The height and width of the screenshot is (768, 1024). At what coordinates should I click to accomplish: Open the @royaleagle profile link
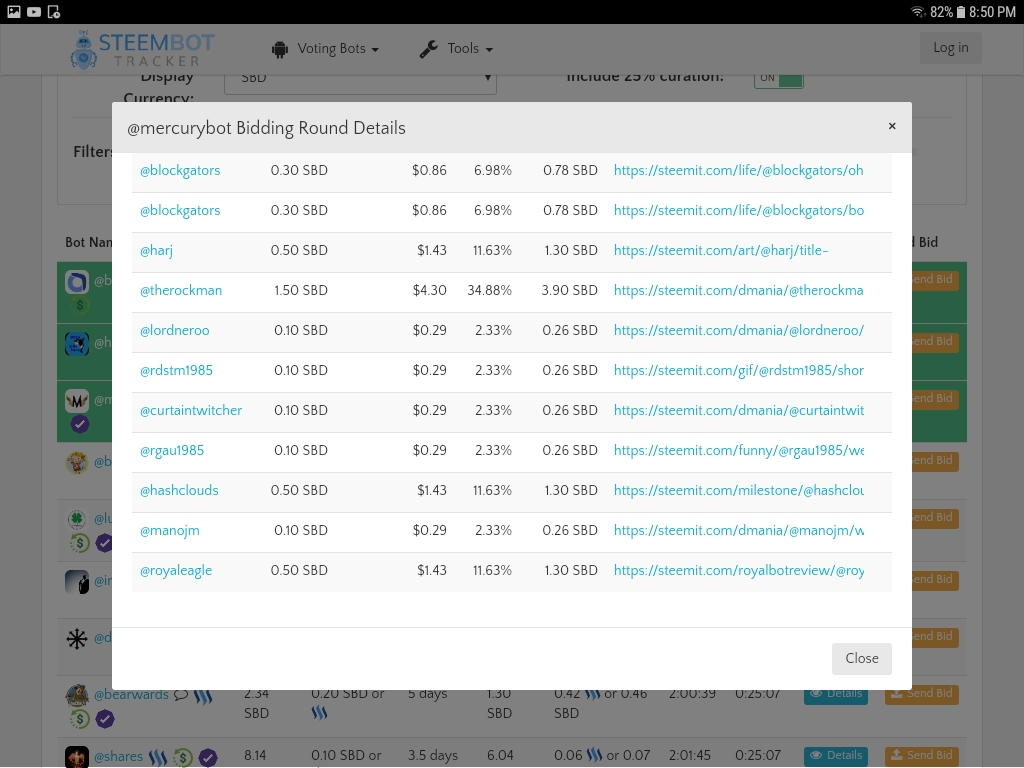(176, 571)
